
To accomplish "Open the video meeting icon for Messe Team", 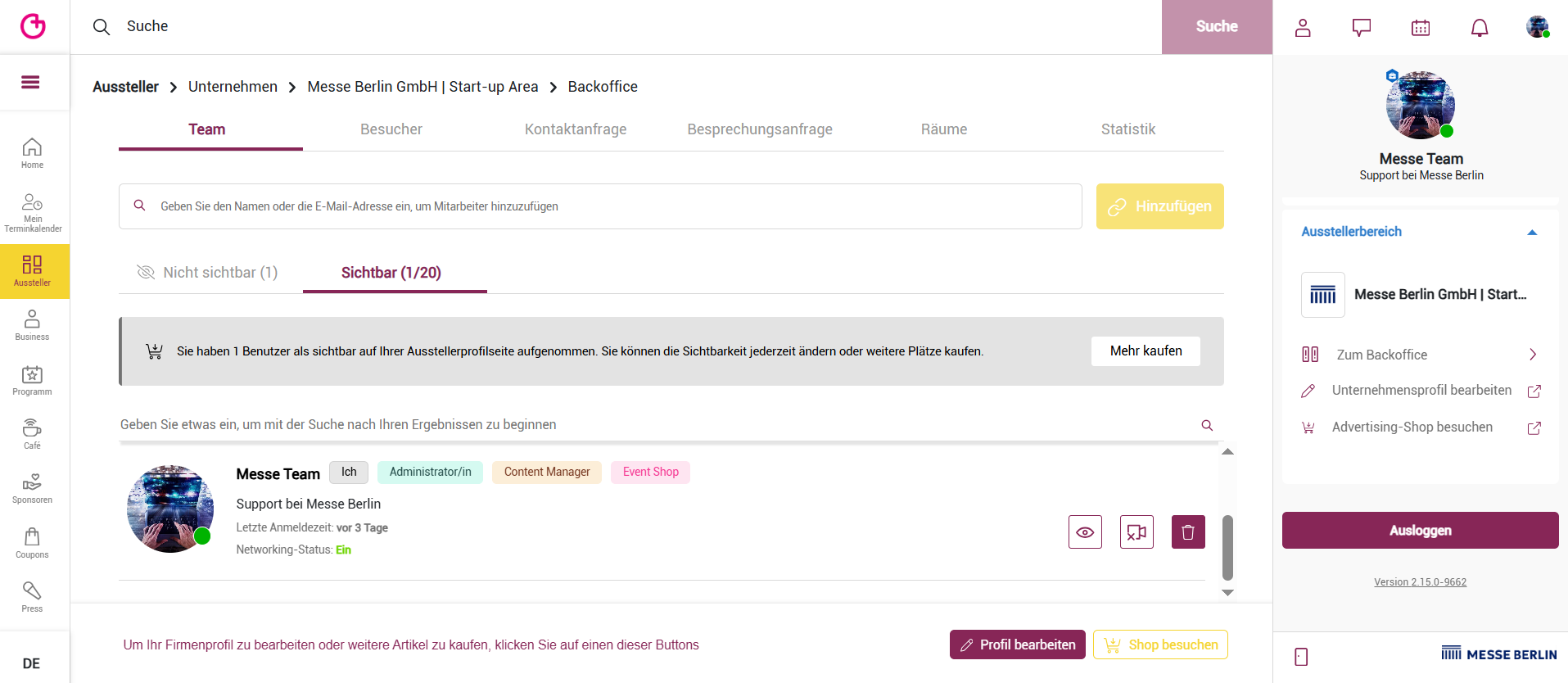I will coord(1136,532).
